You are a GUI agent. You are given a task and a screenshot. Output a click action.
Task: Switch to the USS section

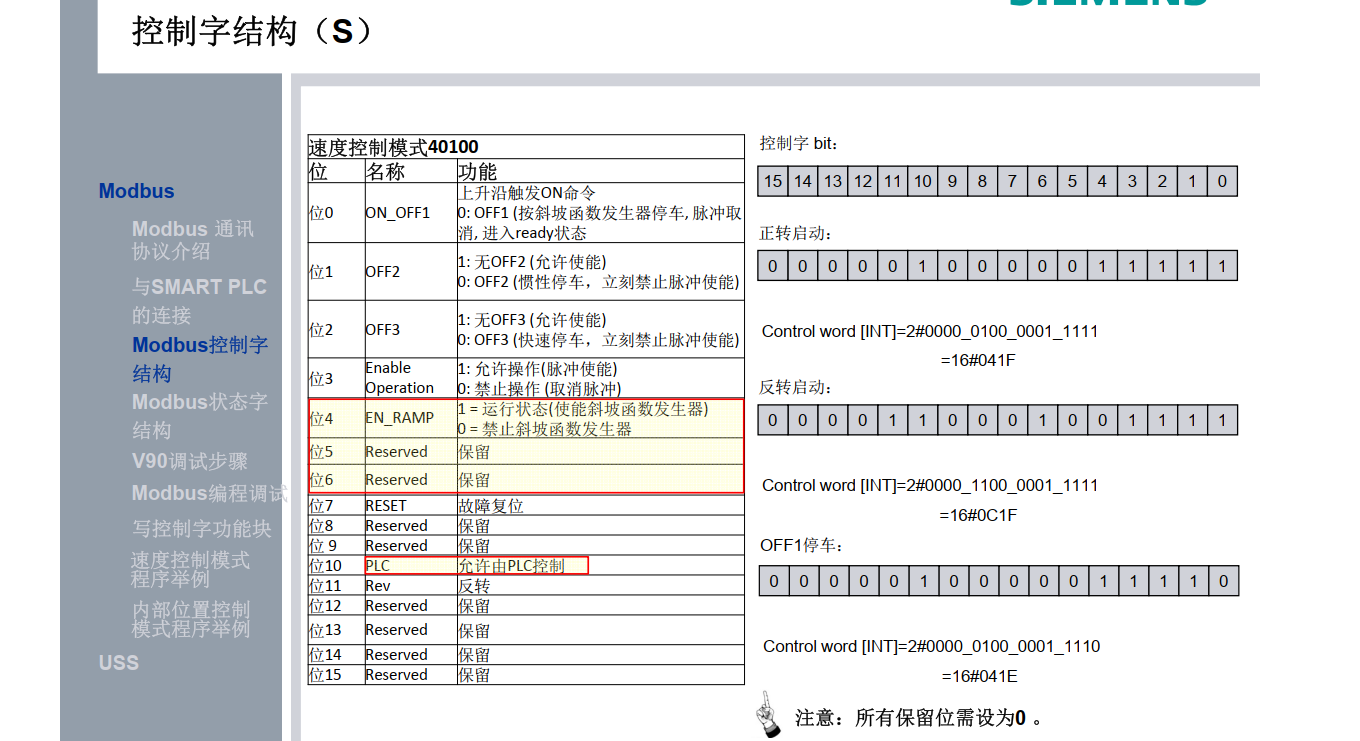[x=118, y=662]
